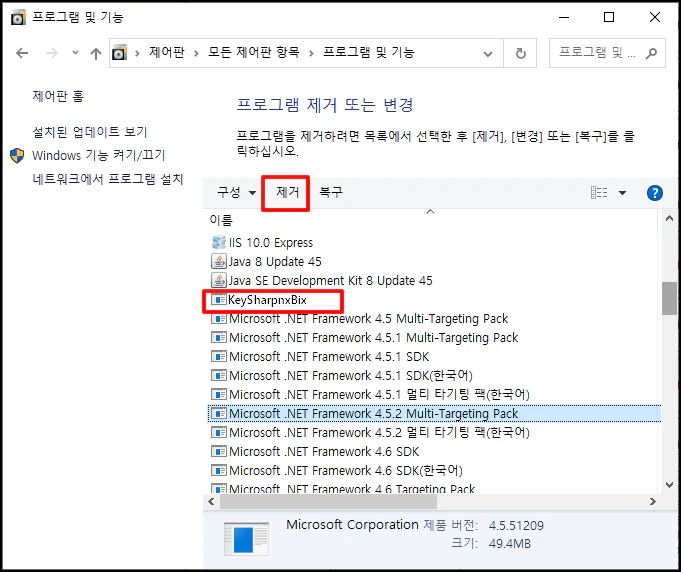Screen dimensions: 681x572
Task: Click the 모든 제어판 항목 breadcrumb
Action: coord(254,53)
